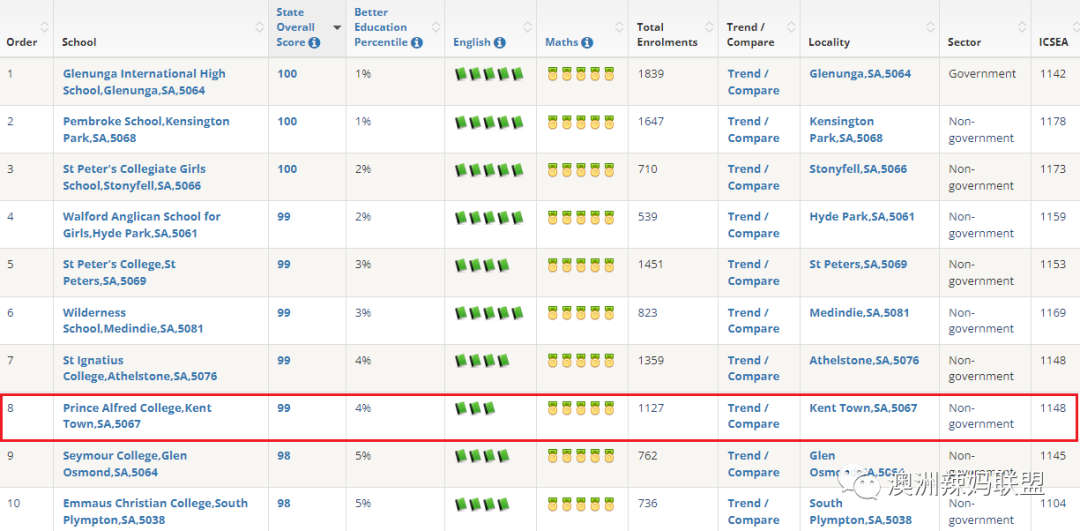The image size is (1080, 531).
Task: Open locality Hyde Park,SA,5061
Action: [862, 216]
